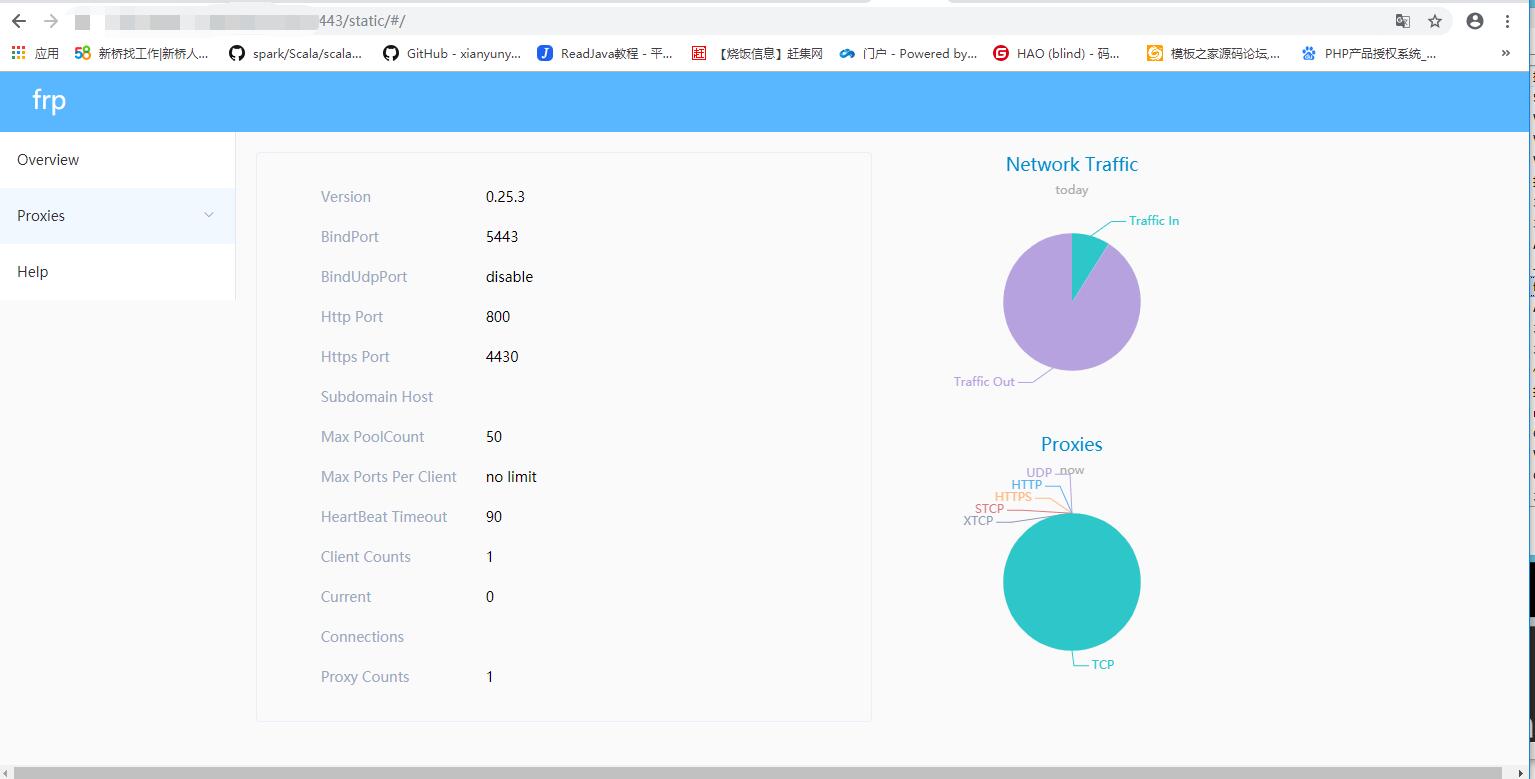This screenshot has width=1535, height=779.
Task: Select Overview in the frp sidebar
Action: [48, 159]
